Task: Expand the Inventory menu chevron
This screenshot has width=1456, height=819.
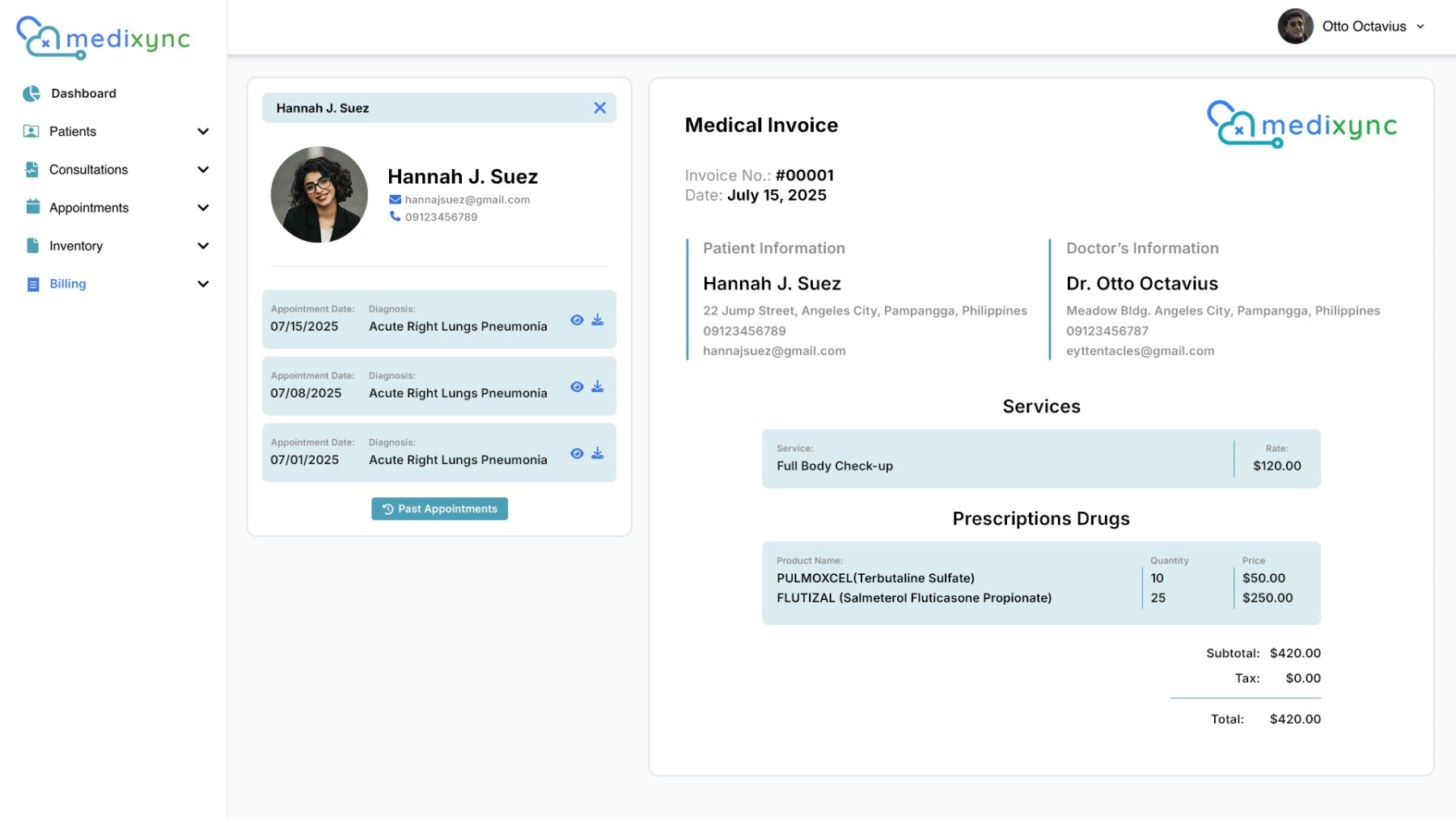Action: [x=203, y=246]
